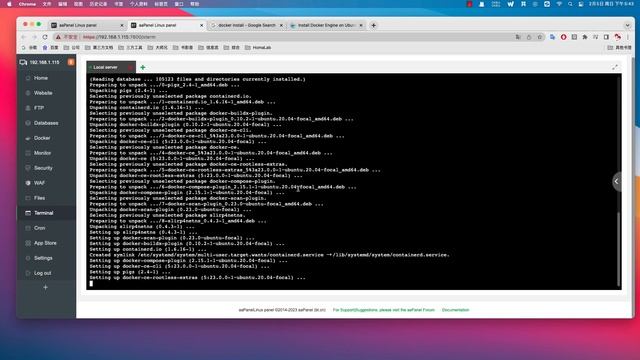Click the Chrome profile avatar
The width and height of the screenshot is (640, 360).
(x=618, y=37)
